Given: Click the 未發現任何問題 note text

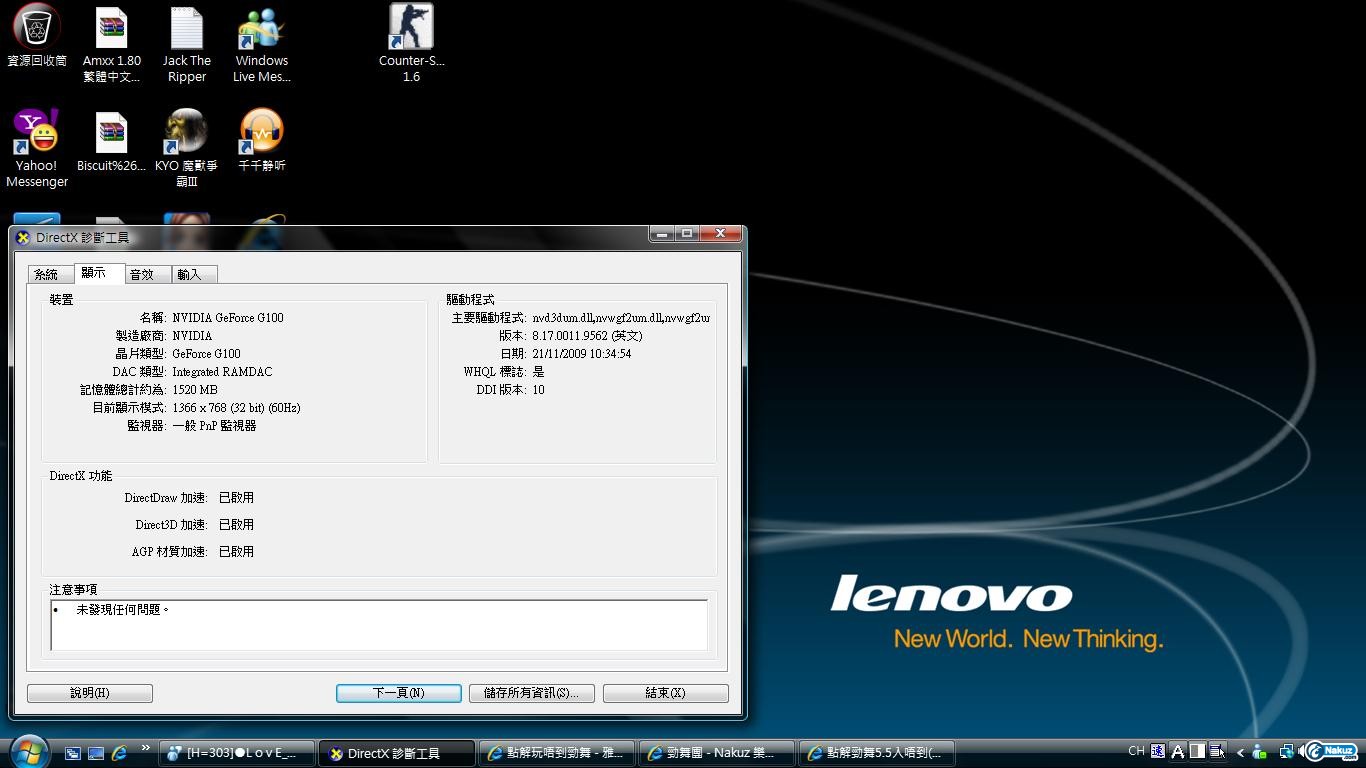Looking at the screenshot, I should point(123,609).
